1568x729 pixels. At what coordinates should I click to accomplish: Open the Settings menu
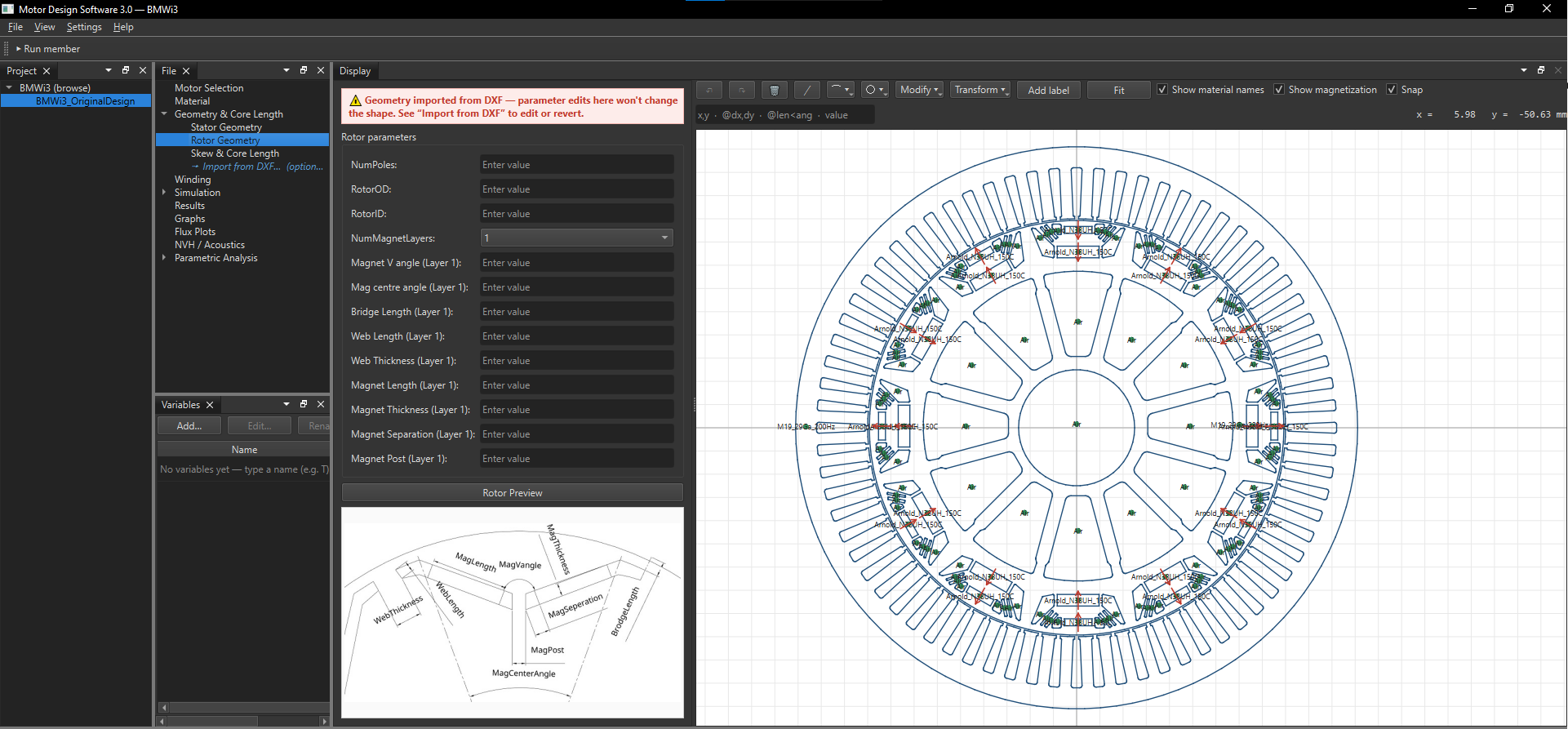tap(84, 27)
